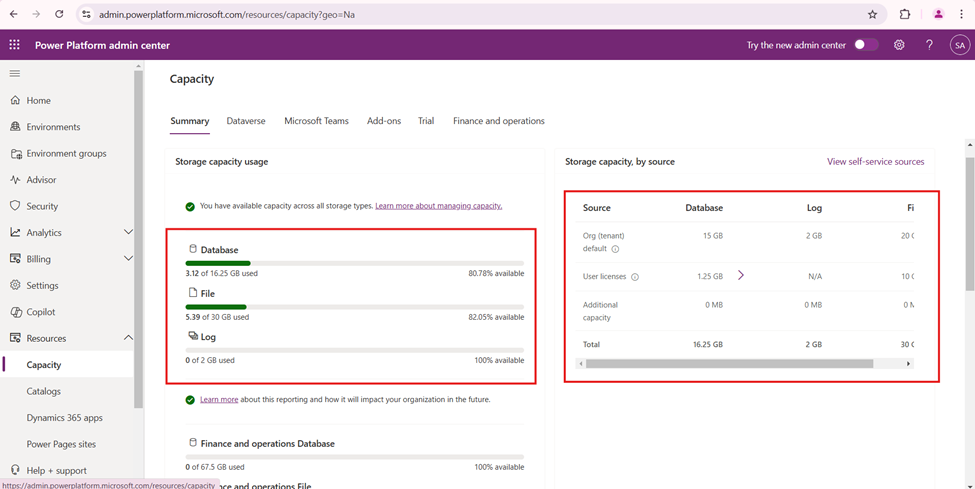
Task: Toggle Try the new admin center switch
Action: click(x=865, y=45)
